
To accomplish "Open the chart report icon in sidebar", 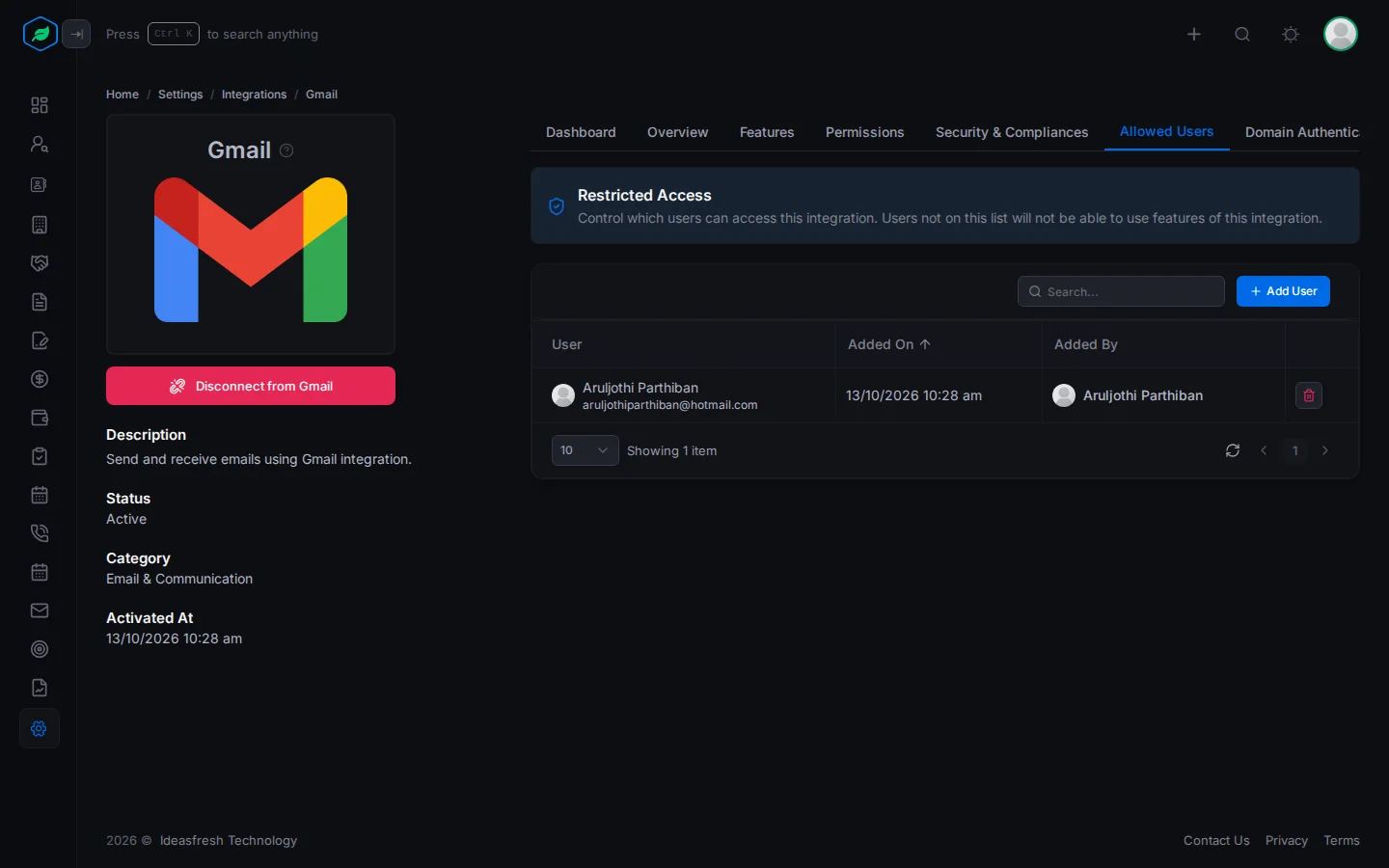I will point(40,688).
